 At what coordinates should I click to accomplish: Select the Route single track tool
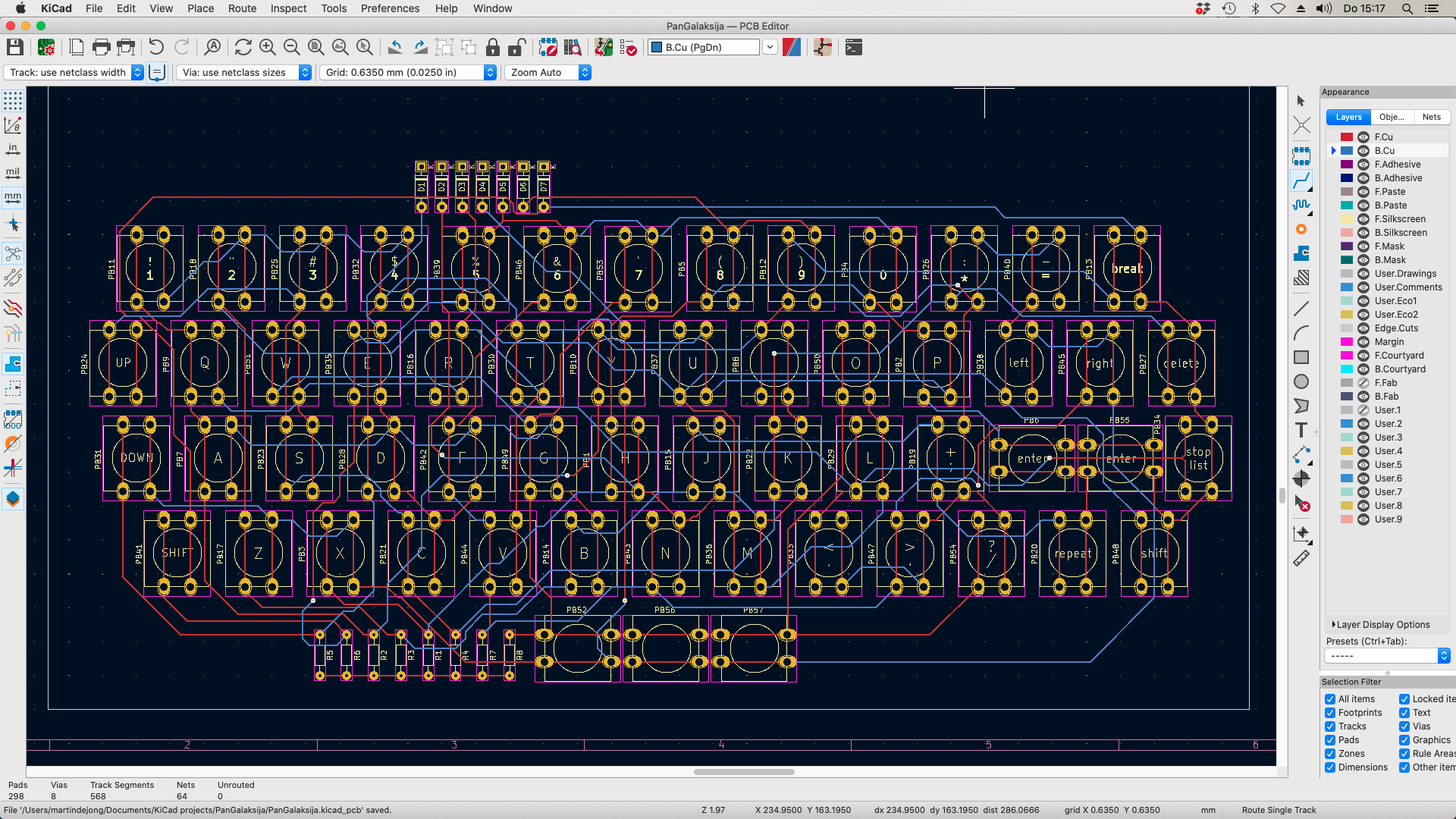point(1301,180)
